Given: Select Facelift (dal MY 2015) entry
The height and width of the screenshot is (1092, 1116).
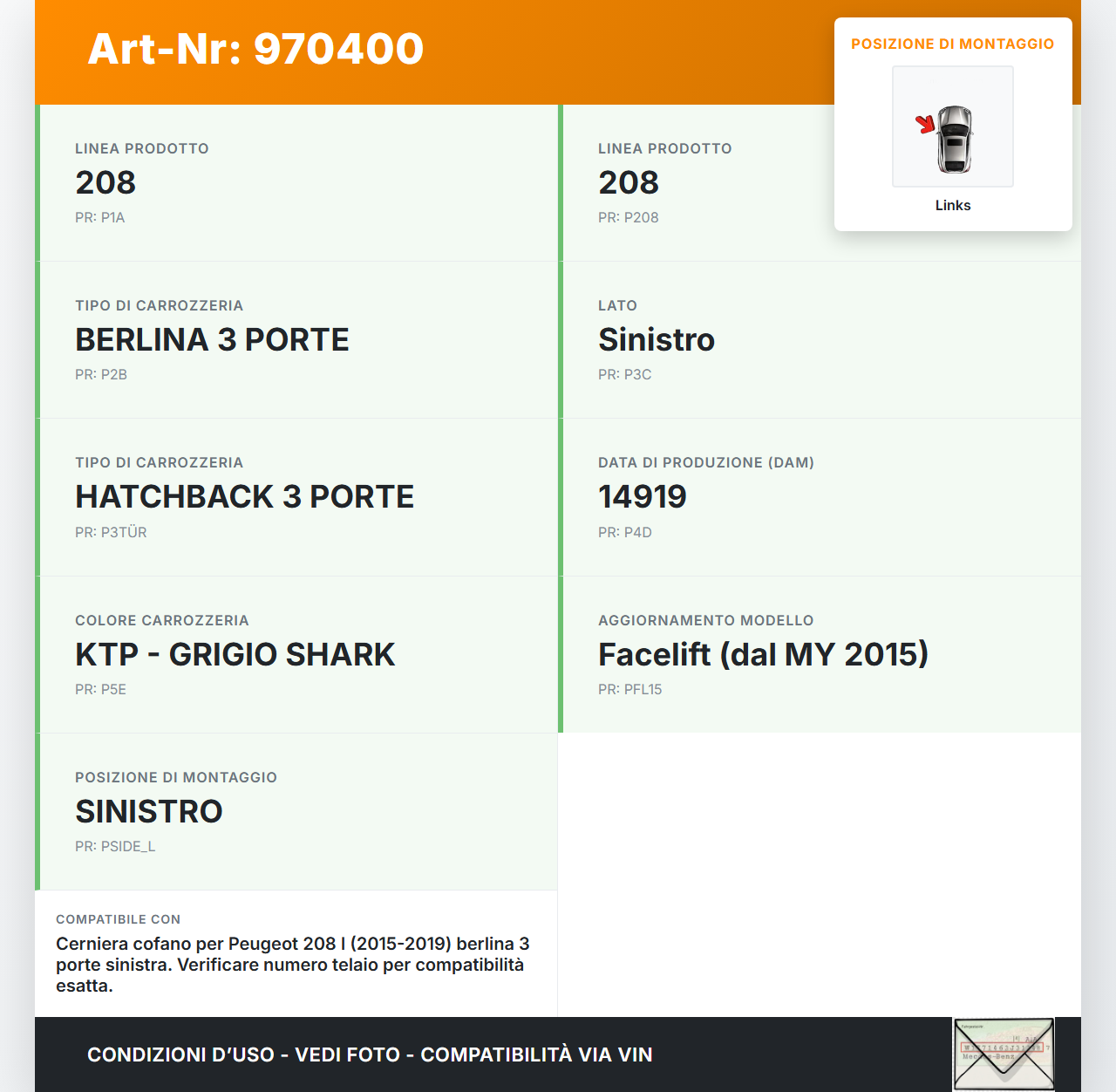Looking at the screenshot, I should click(763, 654).
